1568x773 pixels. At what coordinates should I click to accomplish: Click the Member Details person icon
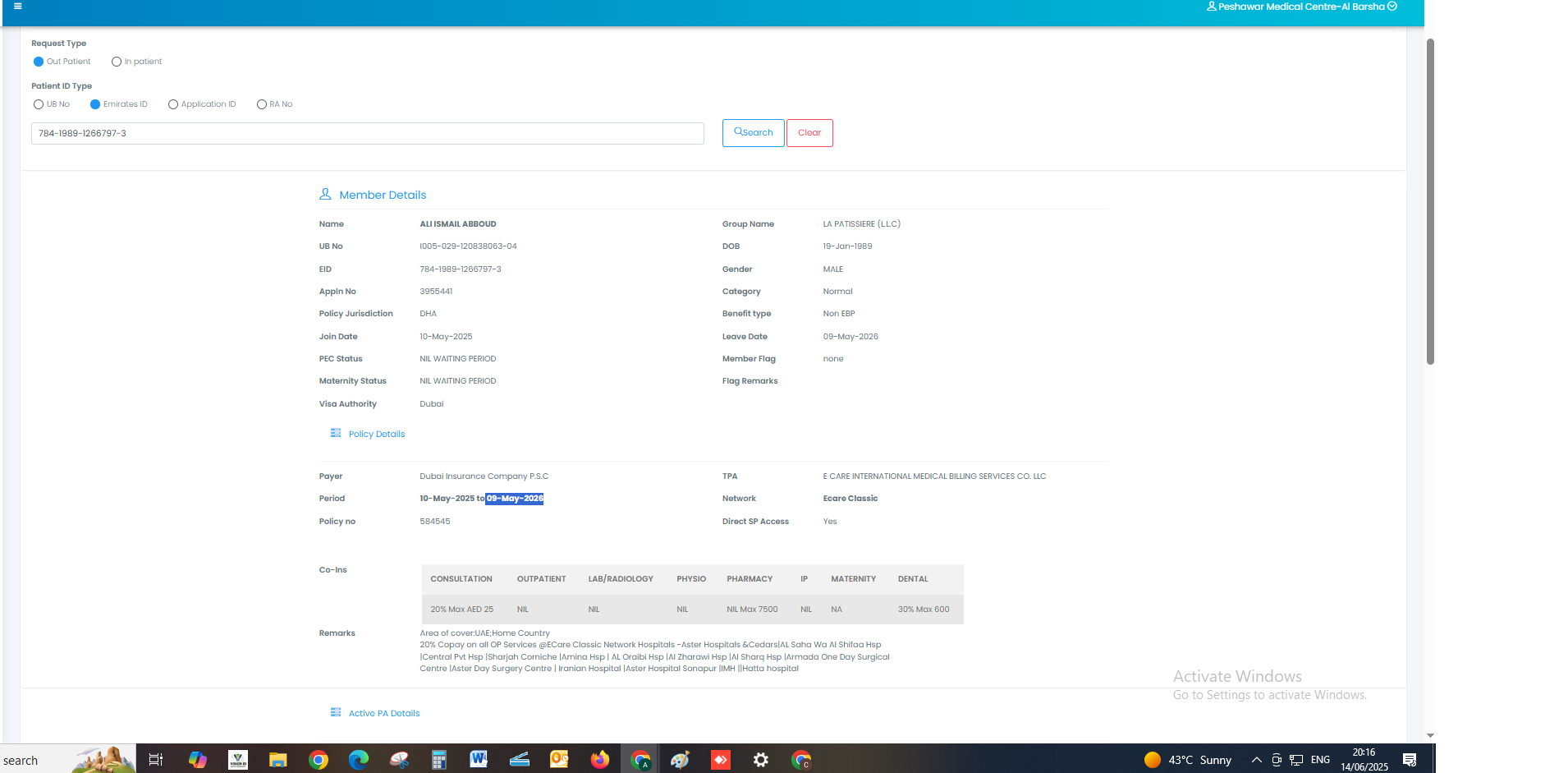(x=325, y=195)
